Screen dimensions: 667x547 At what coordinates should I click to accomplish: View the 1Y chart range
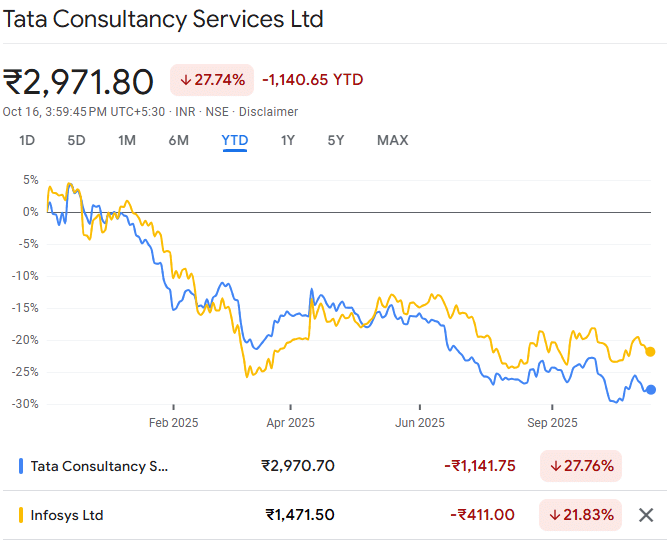pyautogui.click(x=288, y=140)
